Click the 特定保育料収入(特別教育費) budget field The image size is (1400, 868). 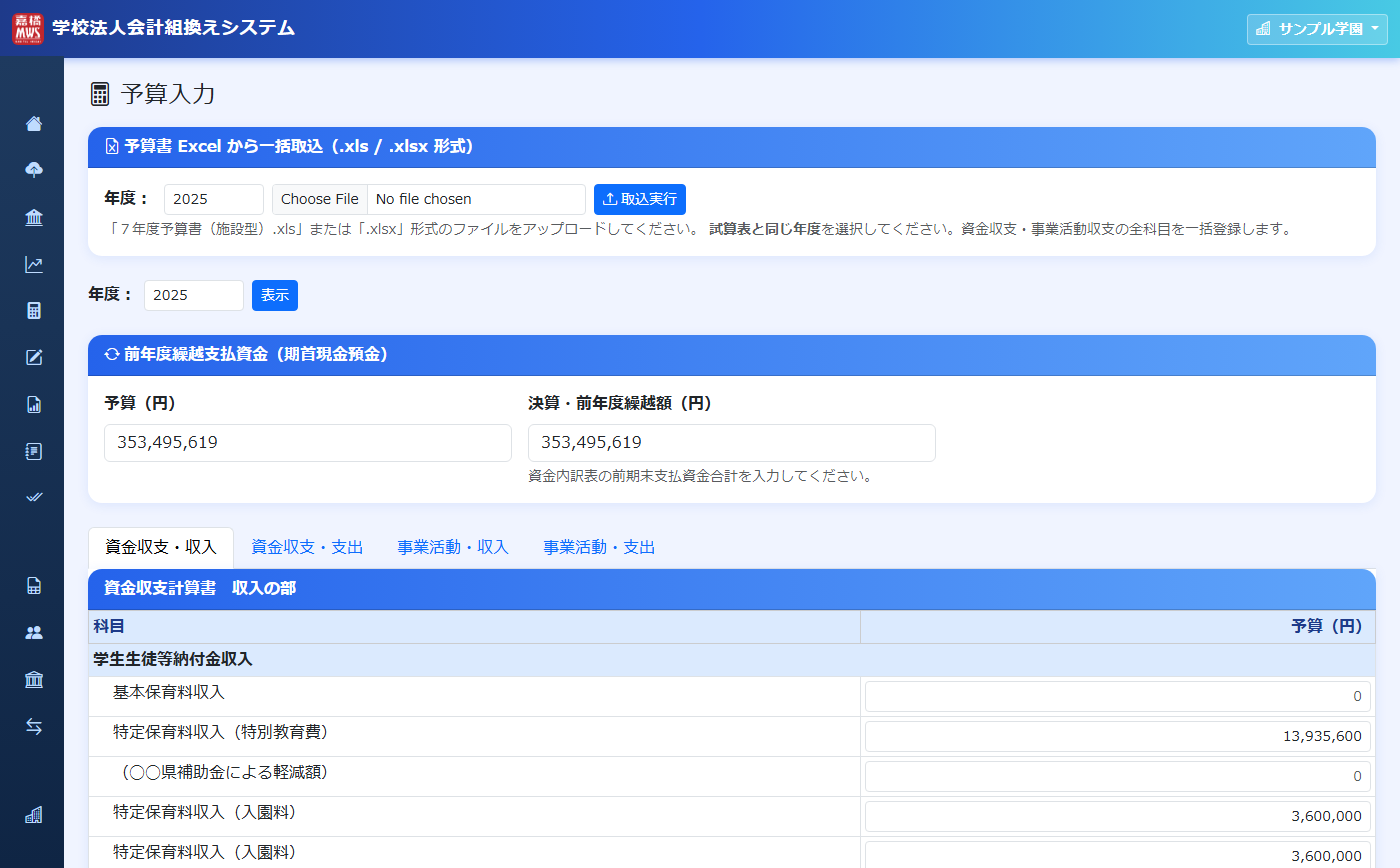(1118, 737)
